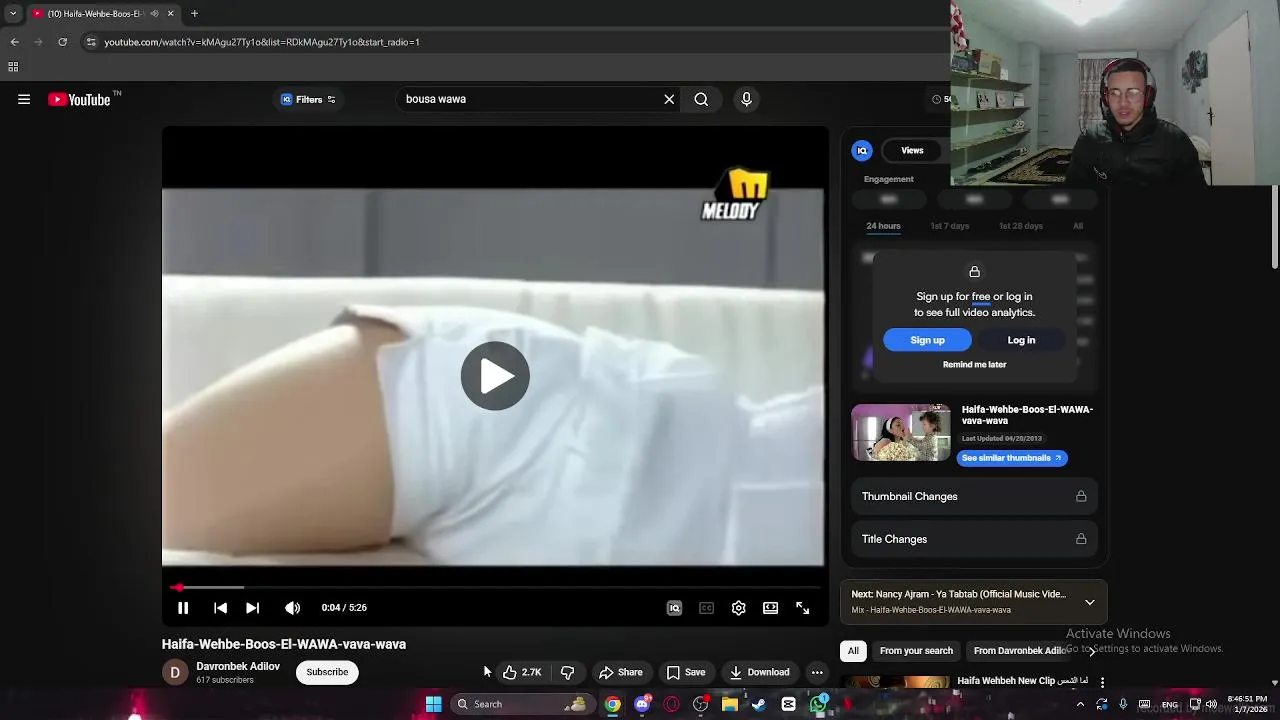Mute the video volume speaker icon
Screen dimensions: 1280x720
tap(292, 608)
